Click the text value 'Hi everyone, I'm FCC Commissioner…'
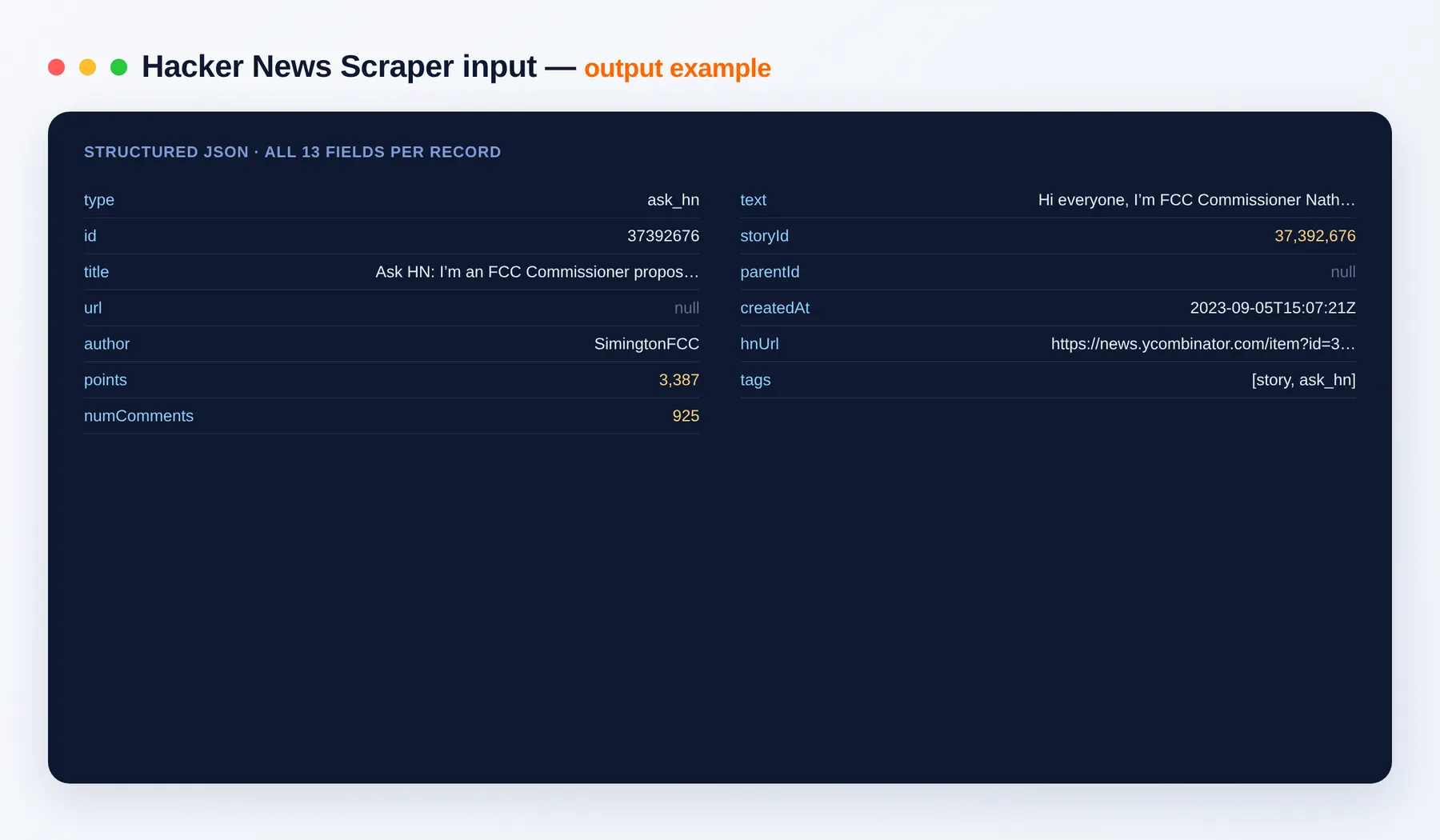This screenshot has height=840, width=1440. 1197,200
